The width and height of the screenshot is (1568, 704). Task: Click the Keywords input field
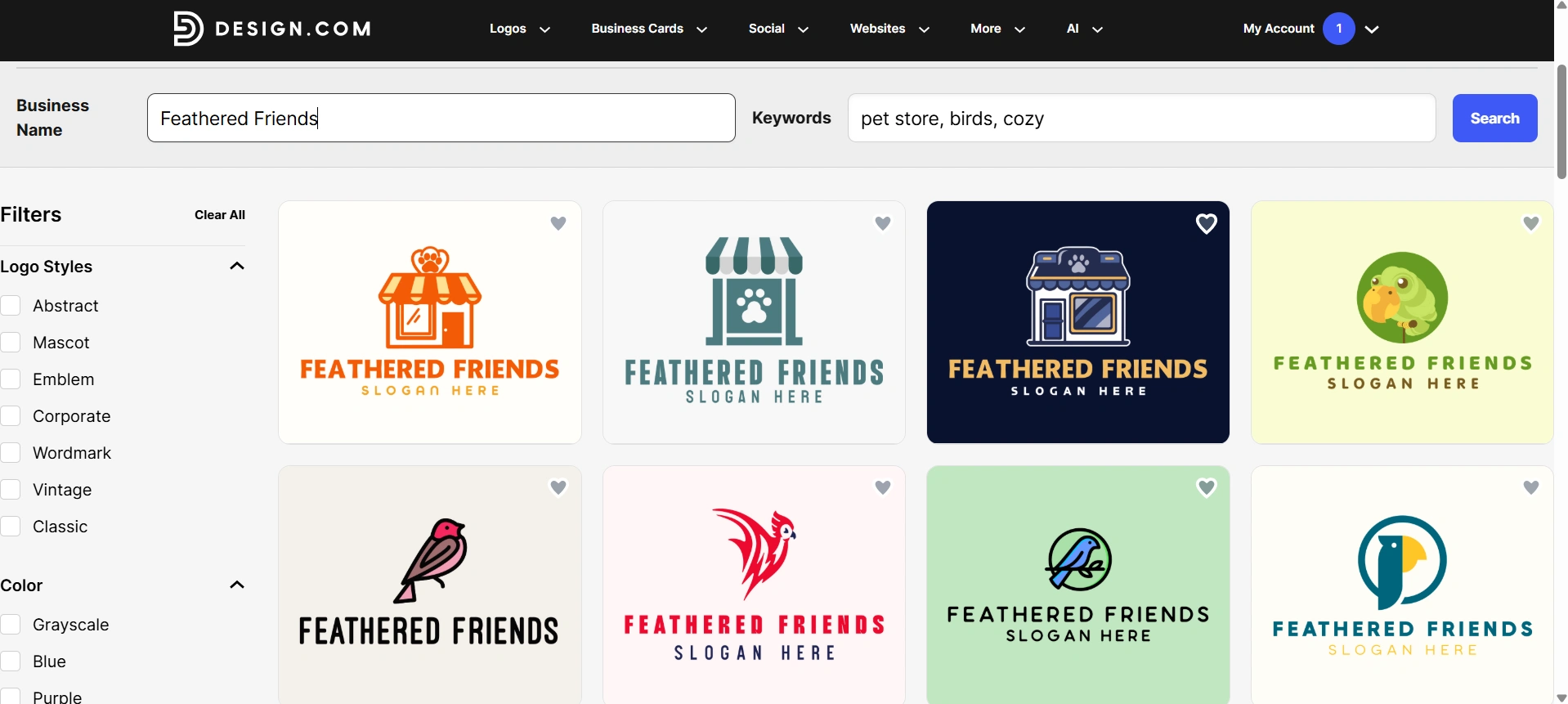[1141, 118]
